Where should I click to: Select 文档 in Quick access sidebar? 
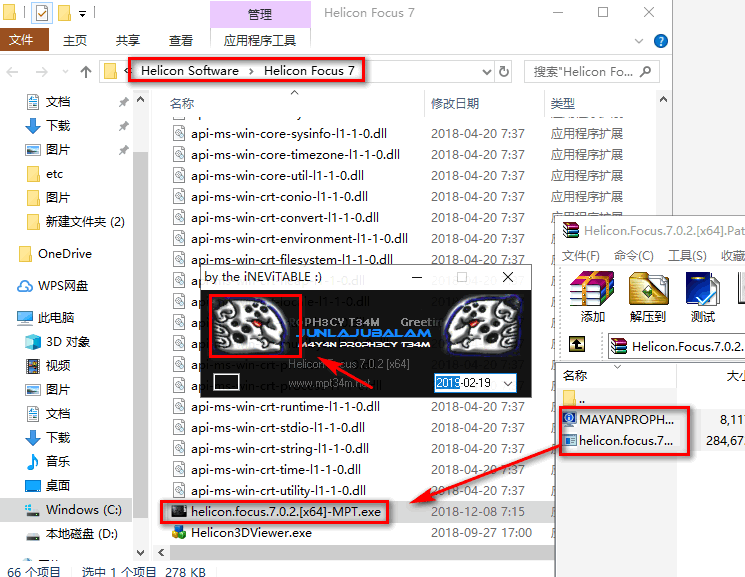58,102
